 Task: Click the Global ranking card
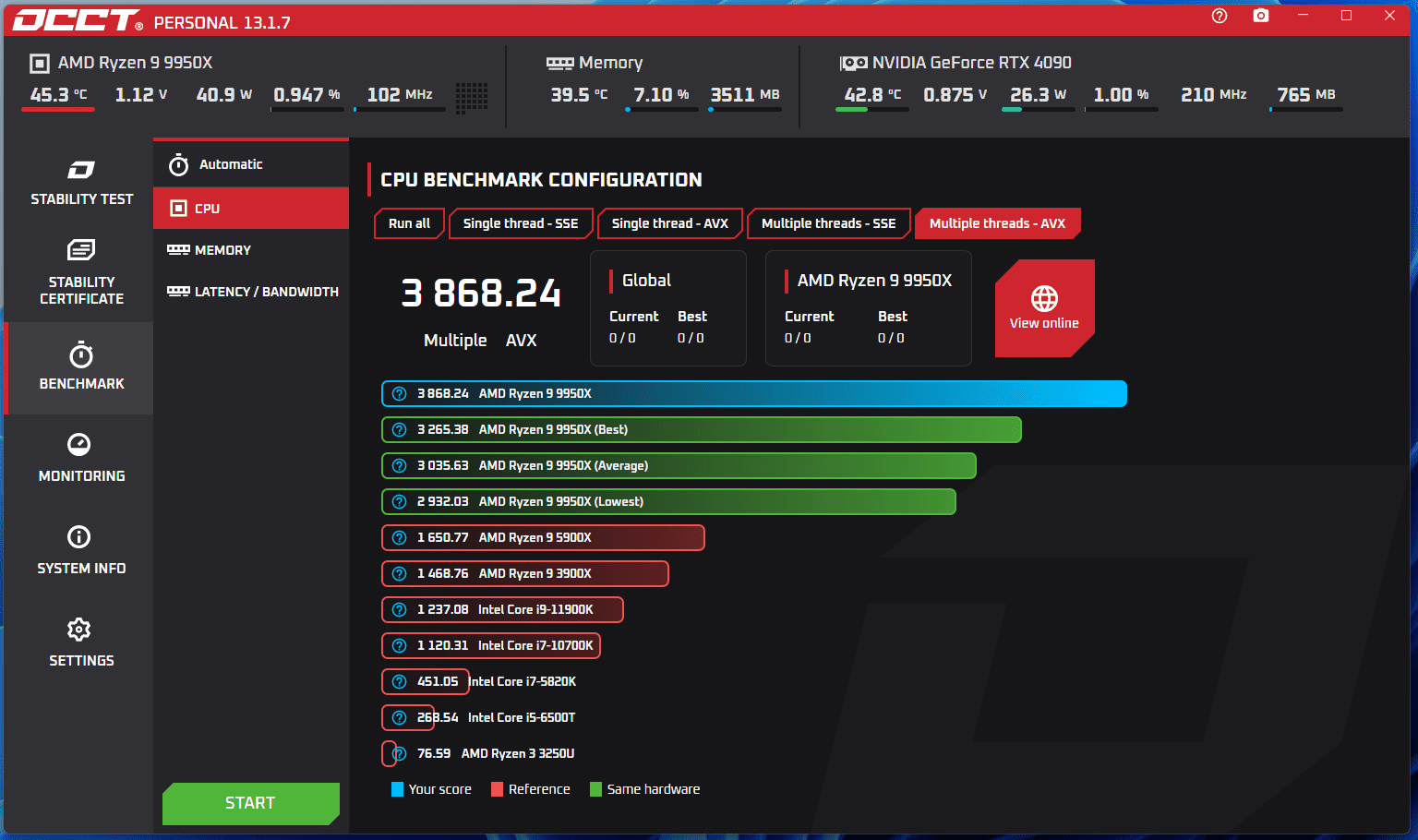(668, 308)
